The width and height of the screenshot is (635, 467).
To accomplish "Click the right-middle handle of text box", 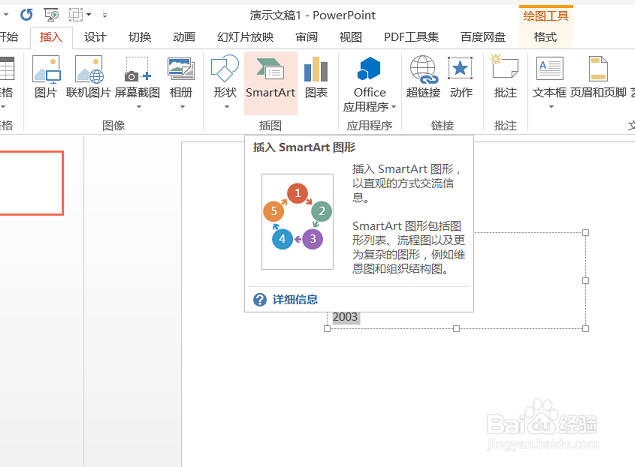I will (x=585, y=280).
